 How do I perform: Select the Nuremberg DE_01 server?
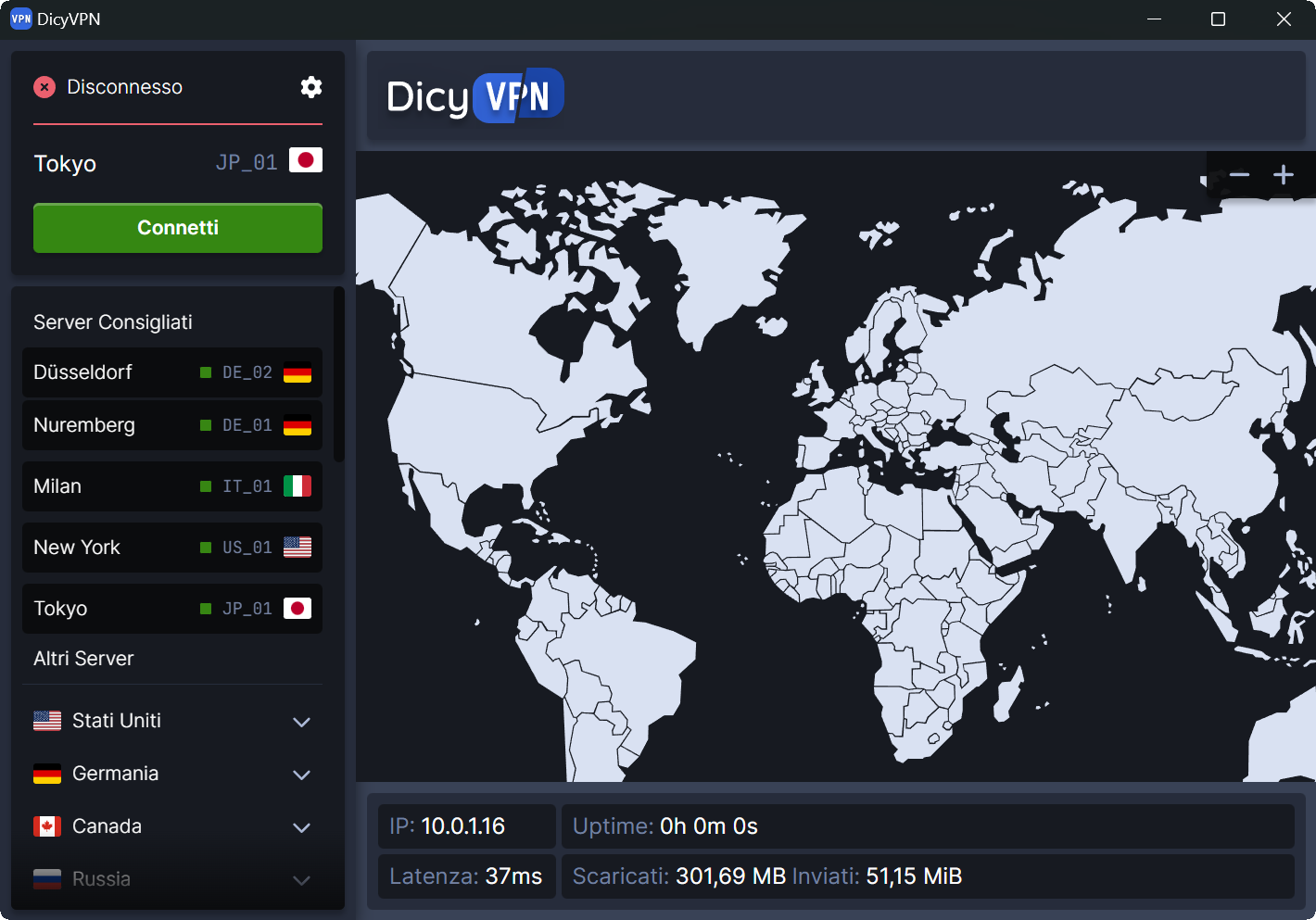172,425
